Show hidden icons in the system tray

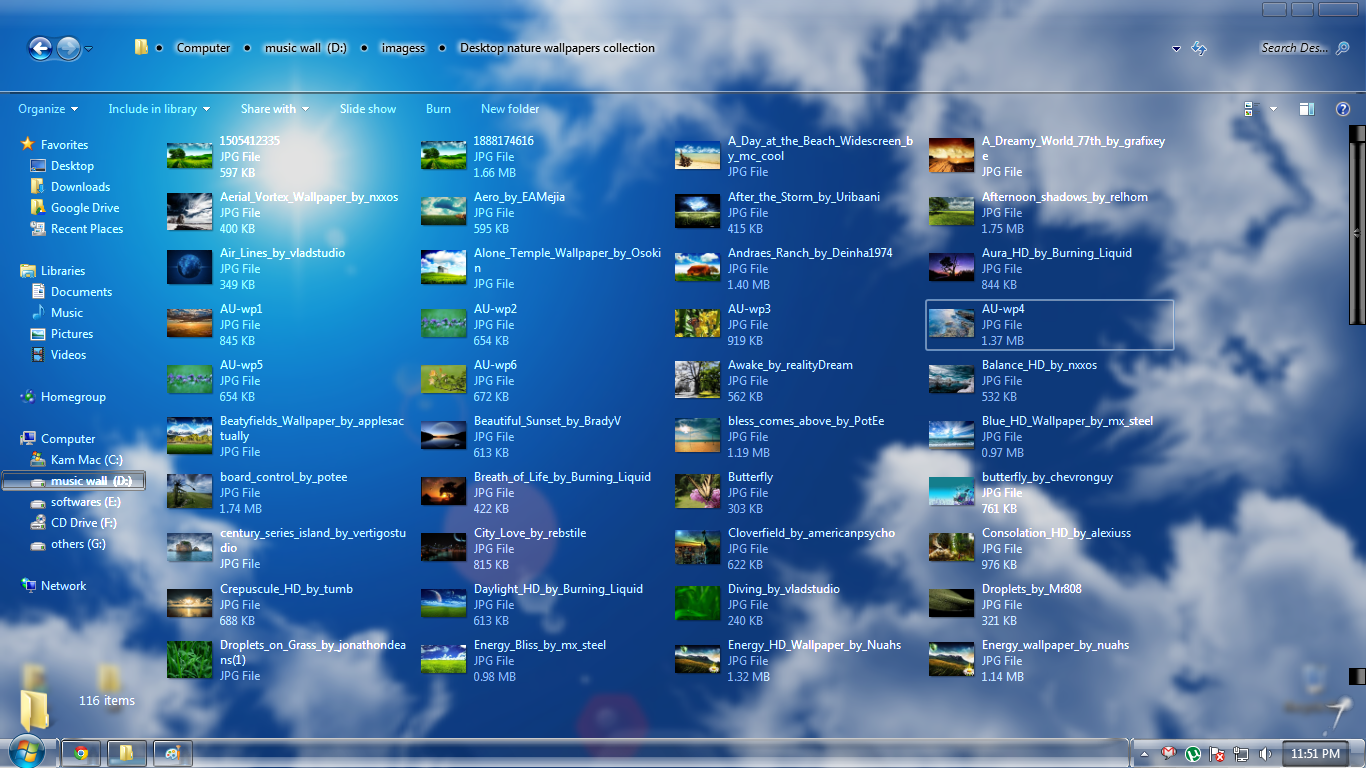click(x=1143, y=753)
